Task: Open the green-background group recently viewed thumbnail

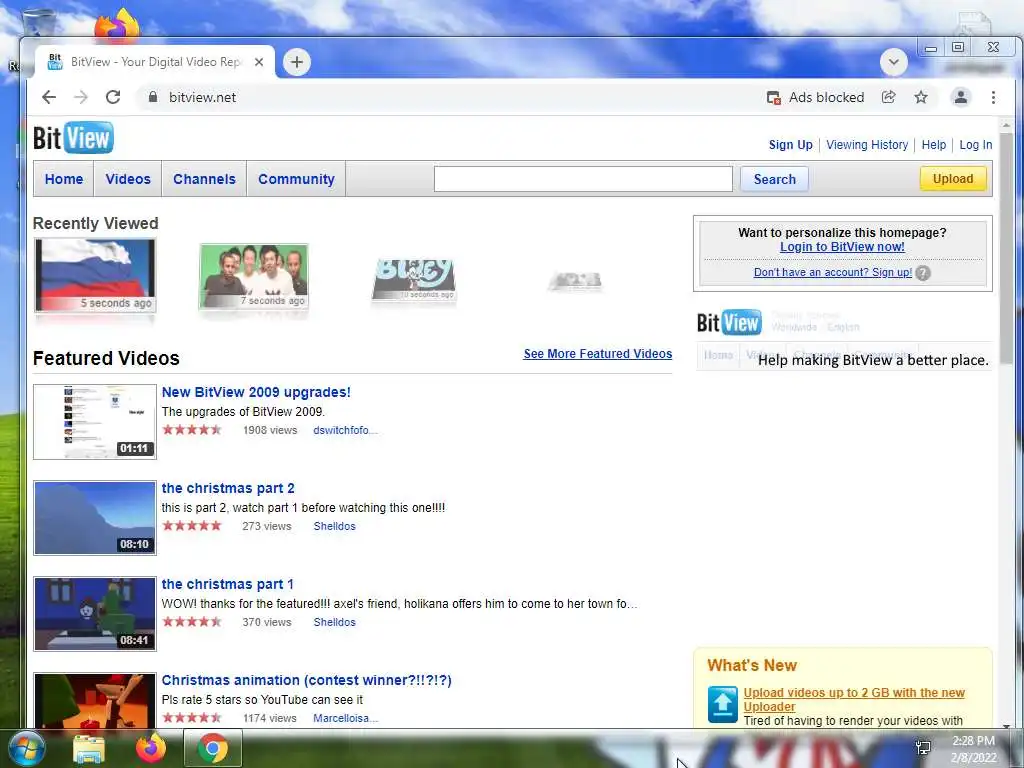Action: pos(253,276)
